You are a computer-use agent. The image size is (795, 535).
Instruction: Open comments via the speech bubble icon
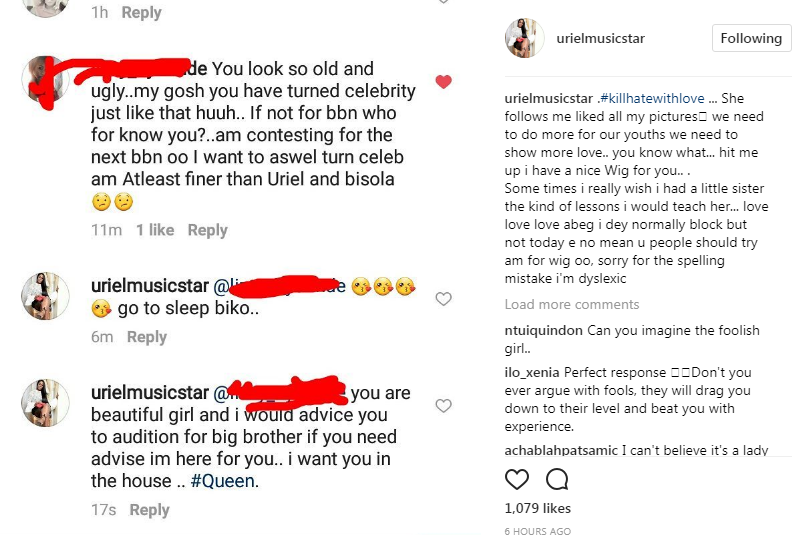click(x=557, y=479)
